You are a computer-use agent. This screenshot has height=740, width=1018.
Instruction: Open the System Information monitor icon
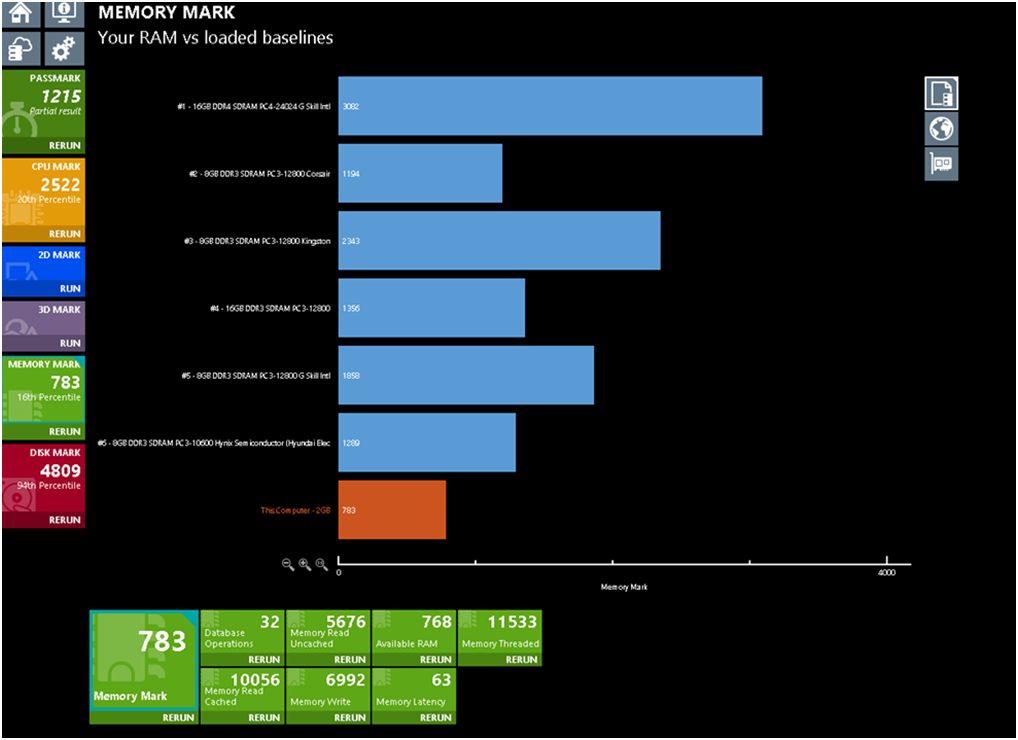point(64,14)
